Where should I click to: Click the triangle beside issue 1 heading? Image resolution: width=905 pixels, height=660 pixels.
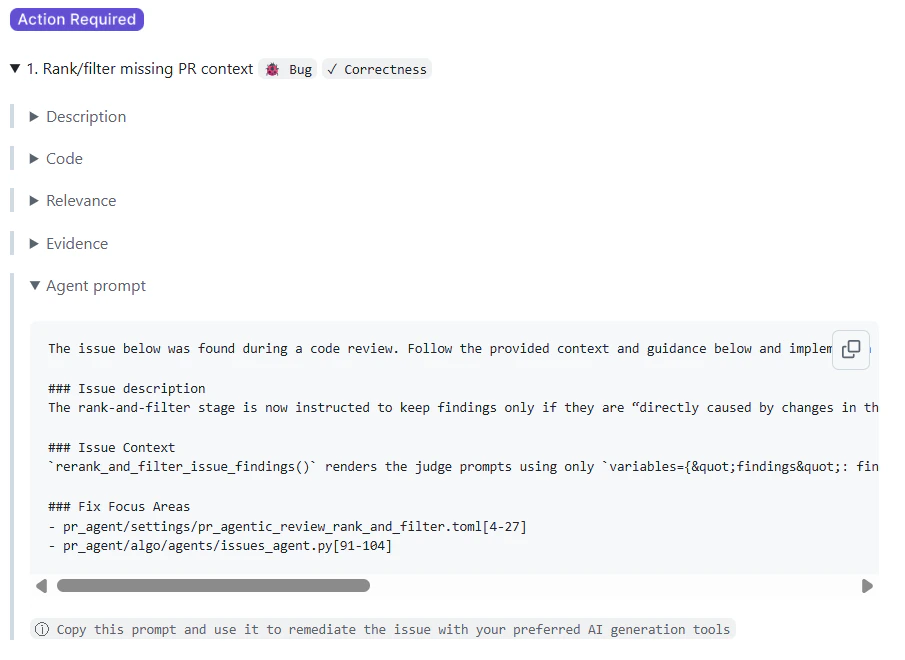tap(14, 69)
